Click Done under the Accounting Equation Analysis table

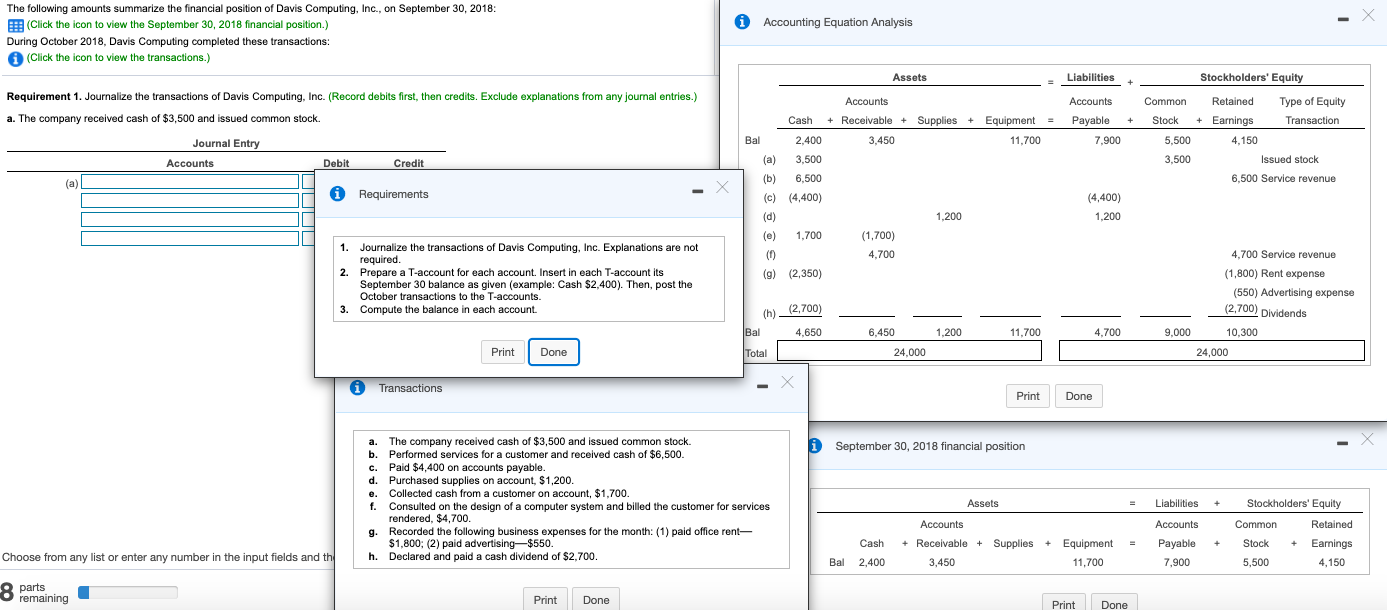click(x=1078, y=396)
